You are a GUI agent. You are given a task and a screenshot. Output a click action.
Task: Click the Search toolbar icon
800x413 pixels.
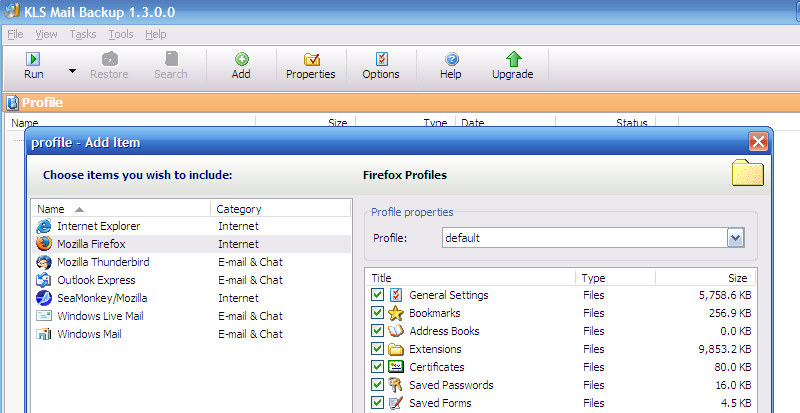tap(171, 59)
